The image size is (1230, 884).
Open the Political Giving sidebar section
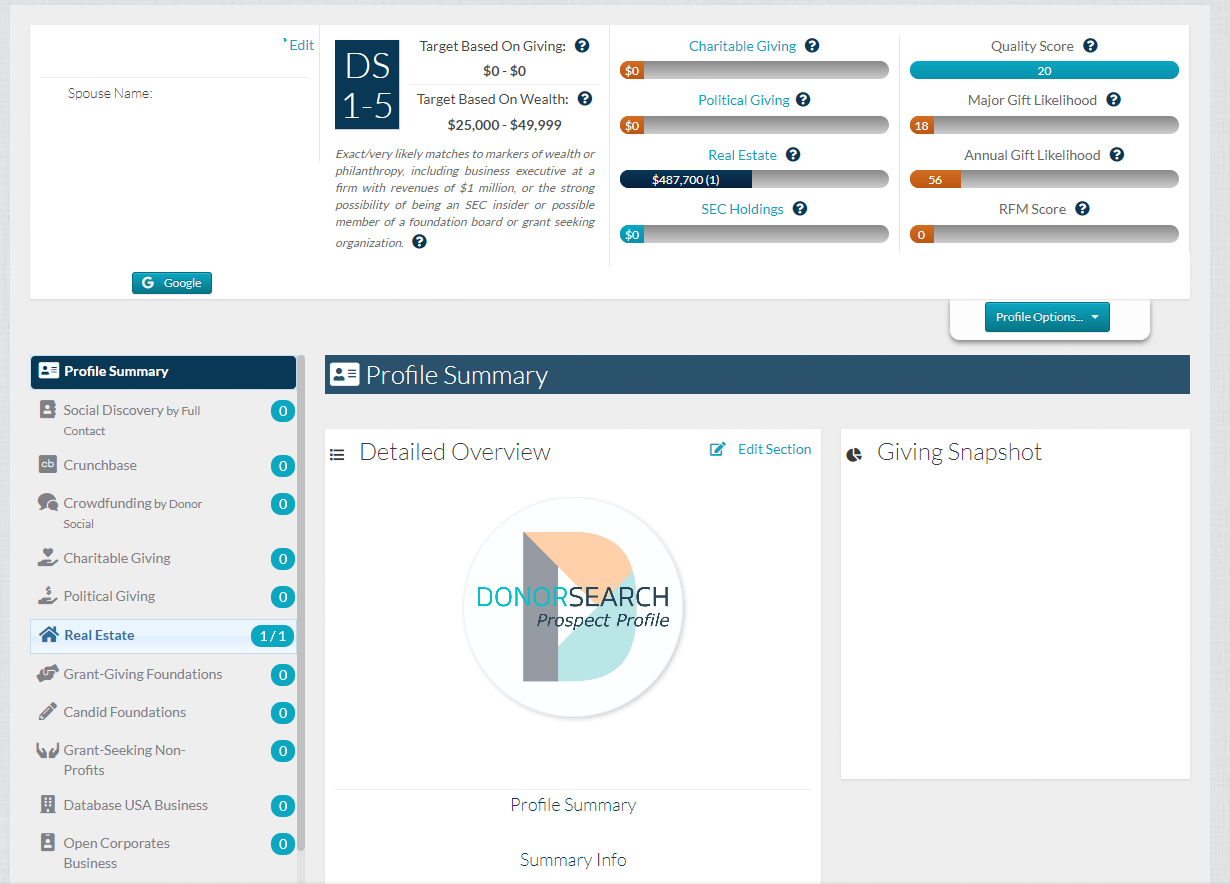tap(163, 596)
